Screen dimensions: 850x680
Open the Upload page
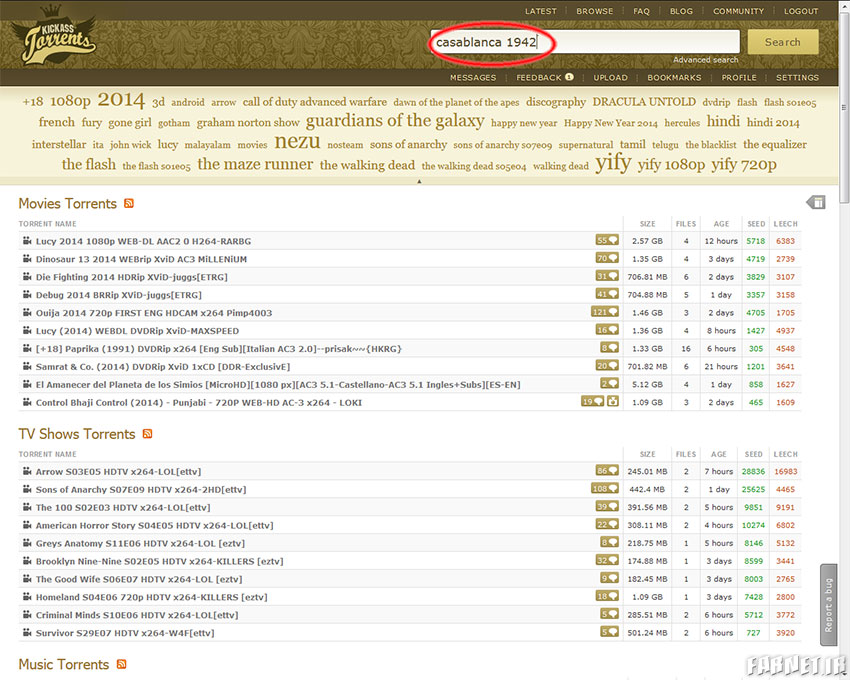coord(610,77)
